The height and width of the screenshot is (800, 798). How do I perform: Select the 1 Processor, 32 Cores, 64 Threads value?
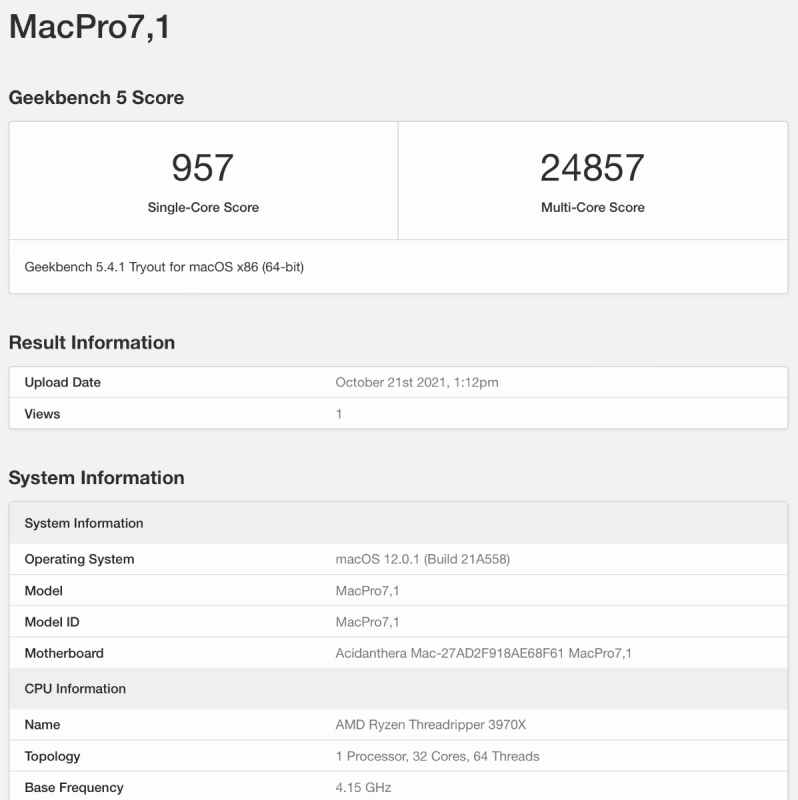[437, 756]
